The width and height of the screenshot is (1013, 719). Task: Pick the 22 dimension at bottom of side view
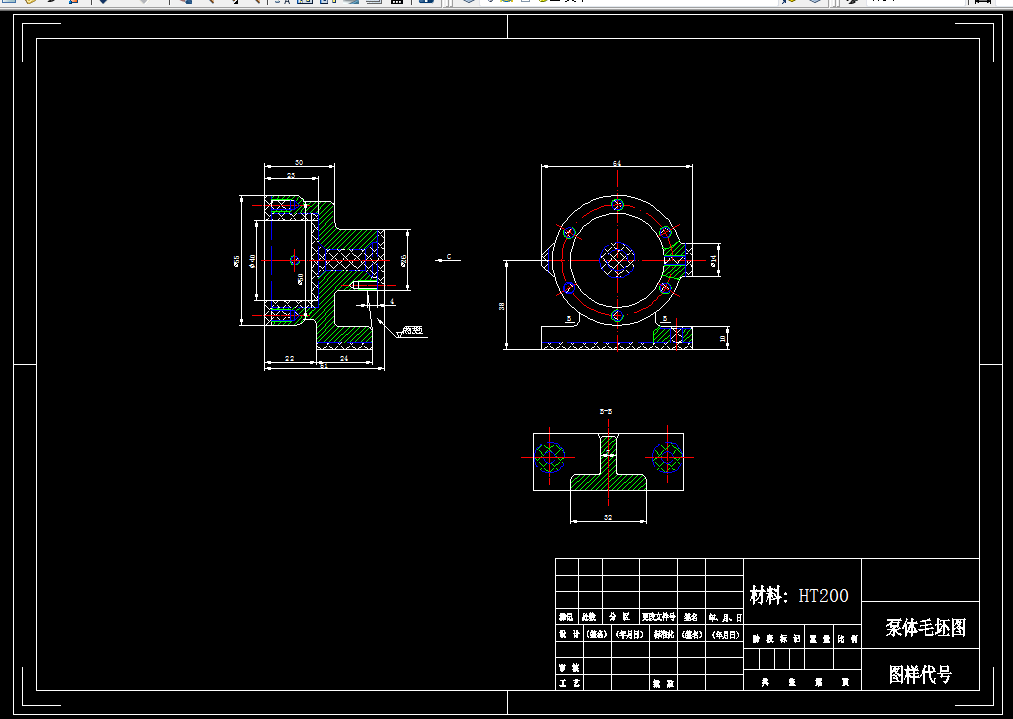(x=289, y=359)
